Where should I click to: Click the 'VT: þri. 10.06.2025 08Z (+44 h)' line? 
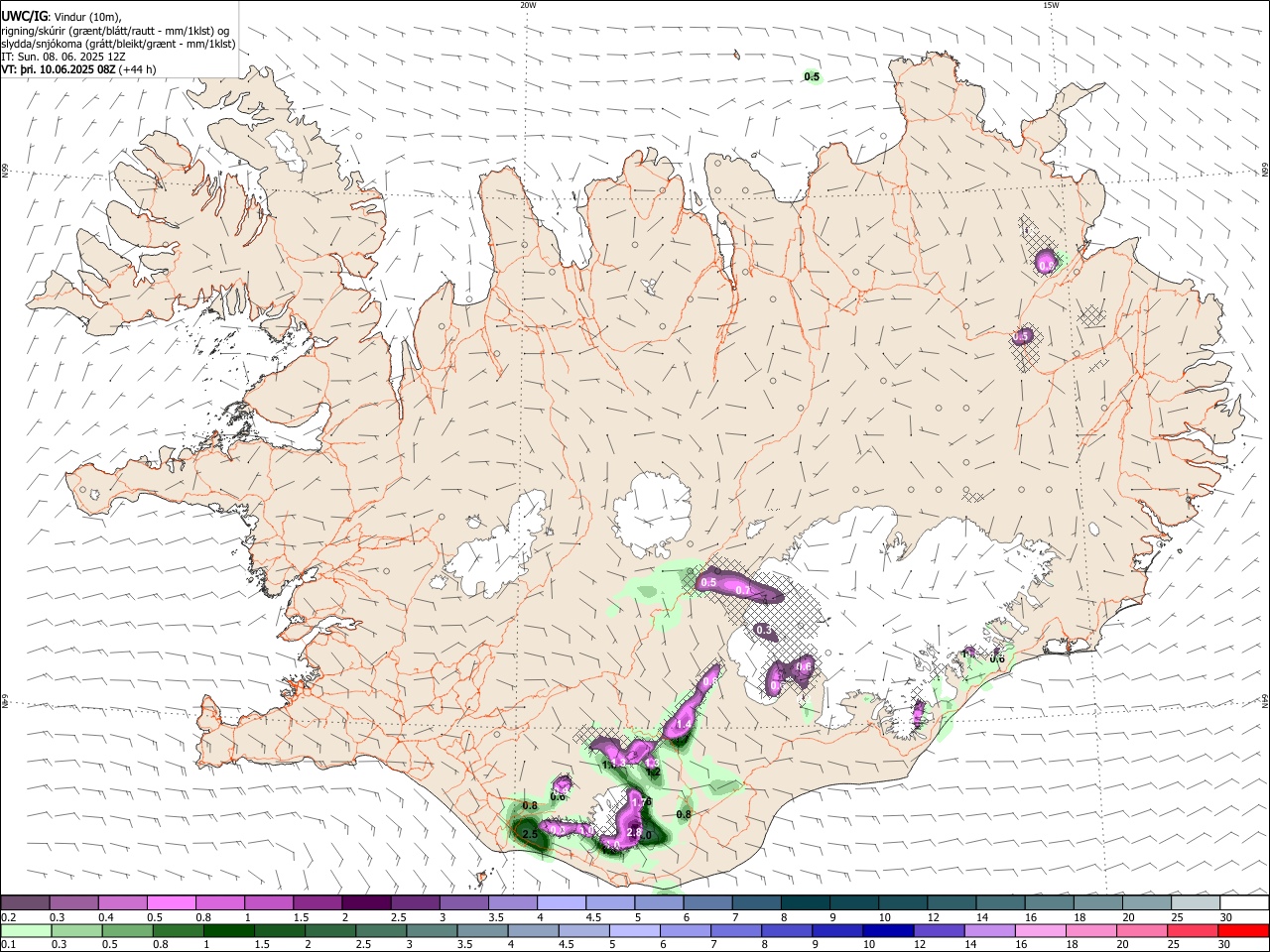pos(78,70)
